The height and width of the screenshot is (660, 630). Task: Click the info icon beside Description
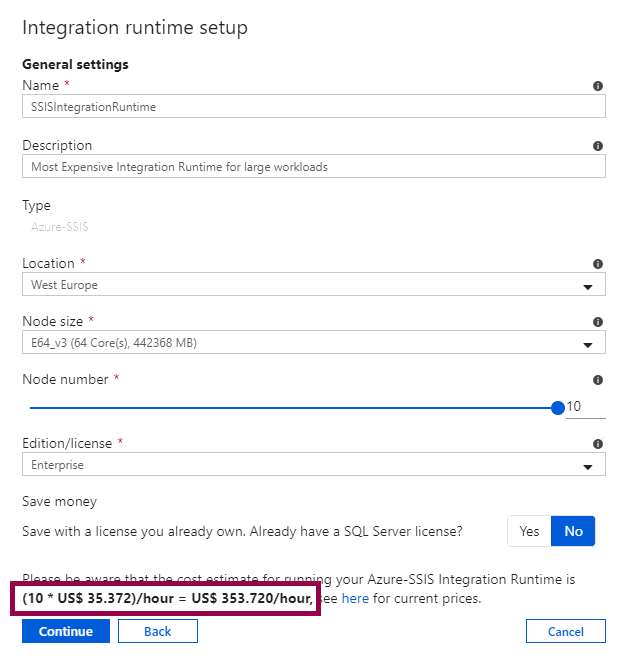(x=598, y=146)
